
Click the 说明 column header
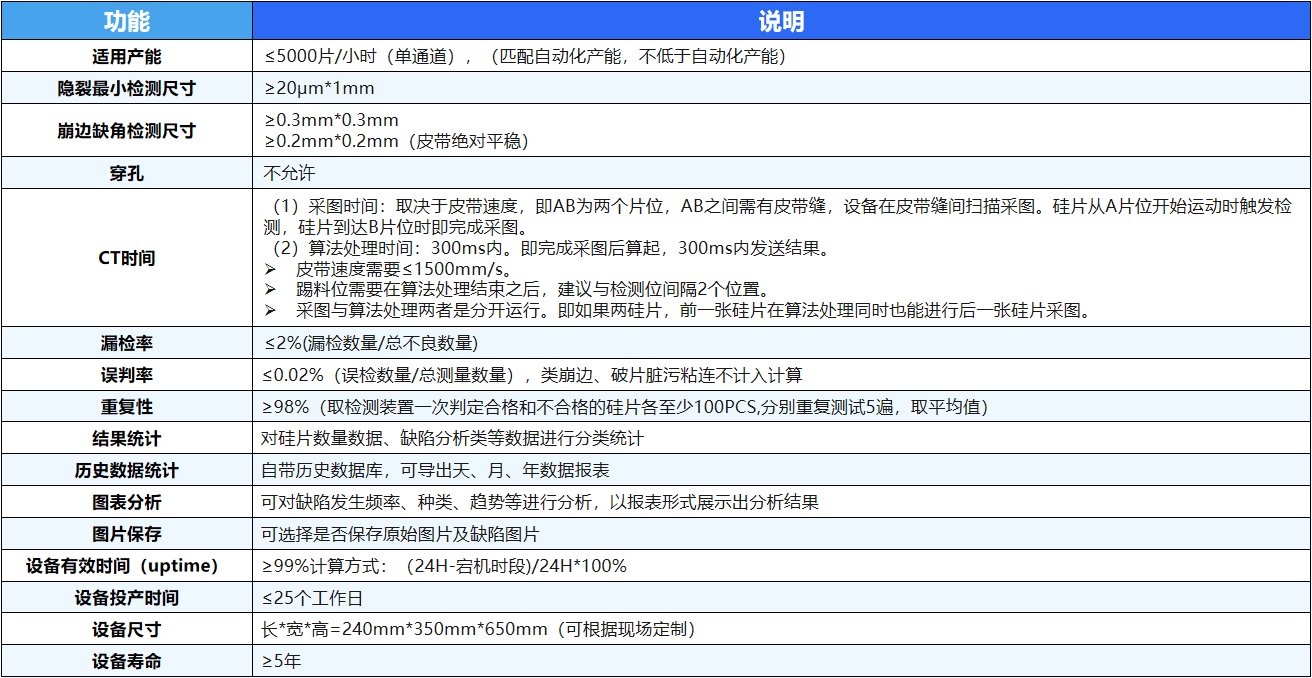coord(780,21)
